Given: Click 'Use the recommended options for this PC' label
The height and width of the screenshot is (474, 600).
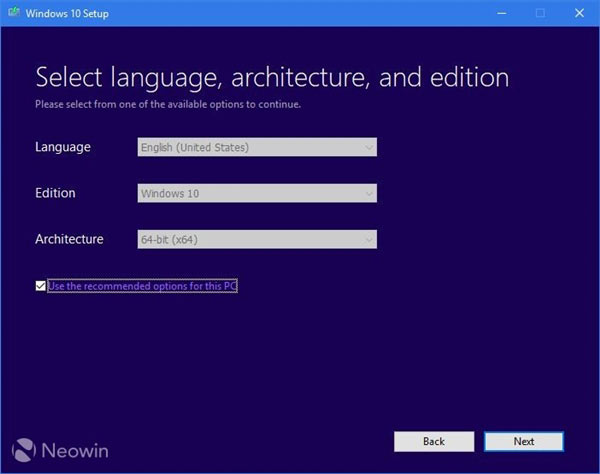Looking at the screenshot, I should (142, 286).
